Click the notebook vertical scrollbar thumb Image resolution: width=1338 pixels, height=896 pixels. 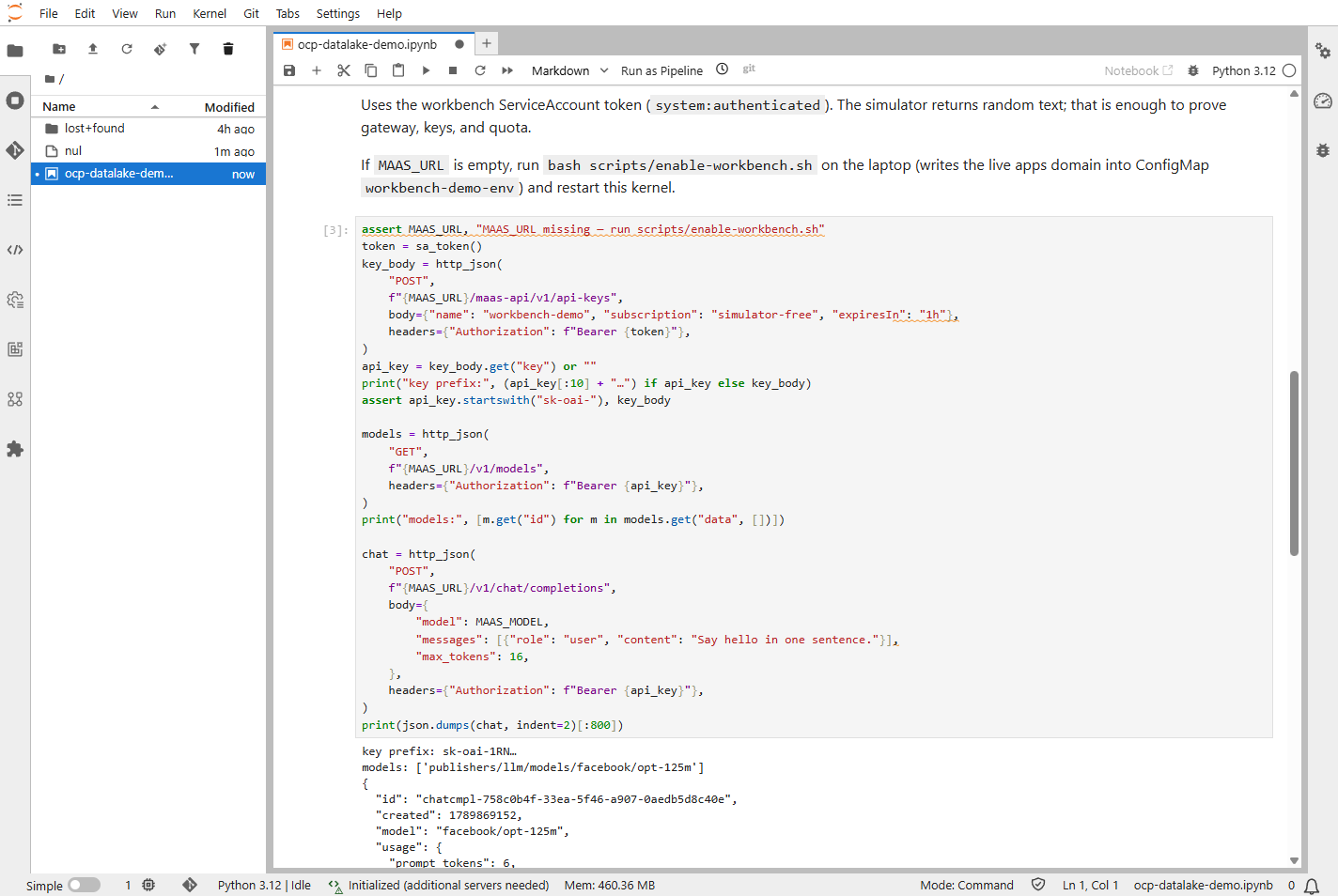[1294, 463]
